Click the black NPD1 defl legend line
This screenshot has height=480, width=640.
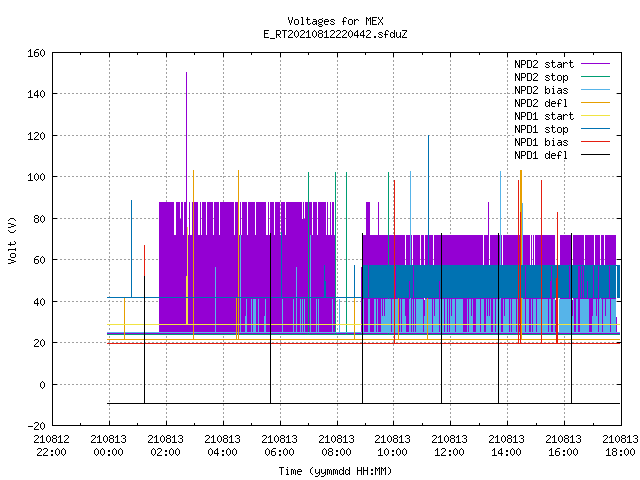(x=595, y=155)
